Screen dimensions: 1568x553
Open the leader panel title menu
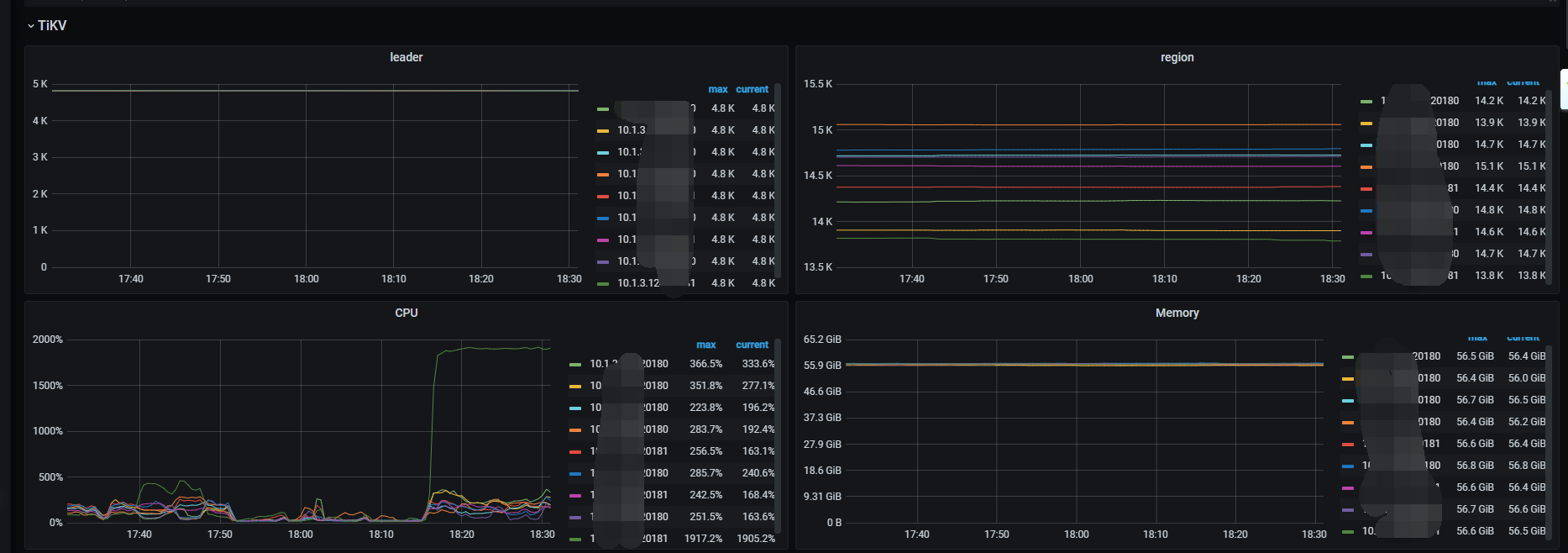406,57
